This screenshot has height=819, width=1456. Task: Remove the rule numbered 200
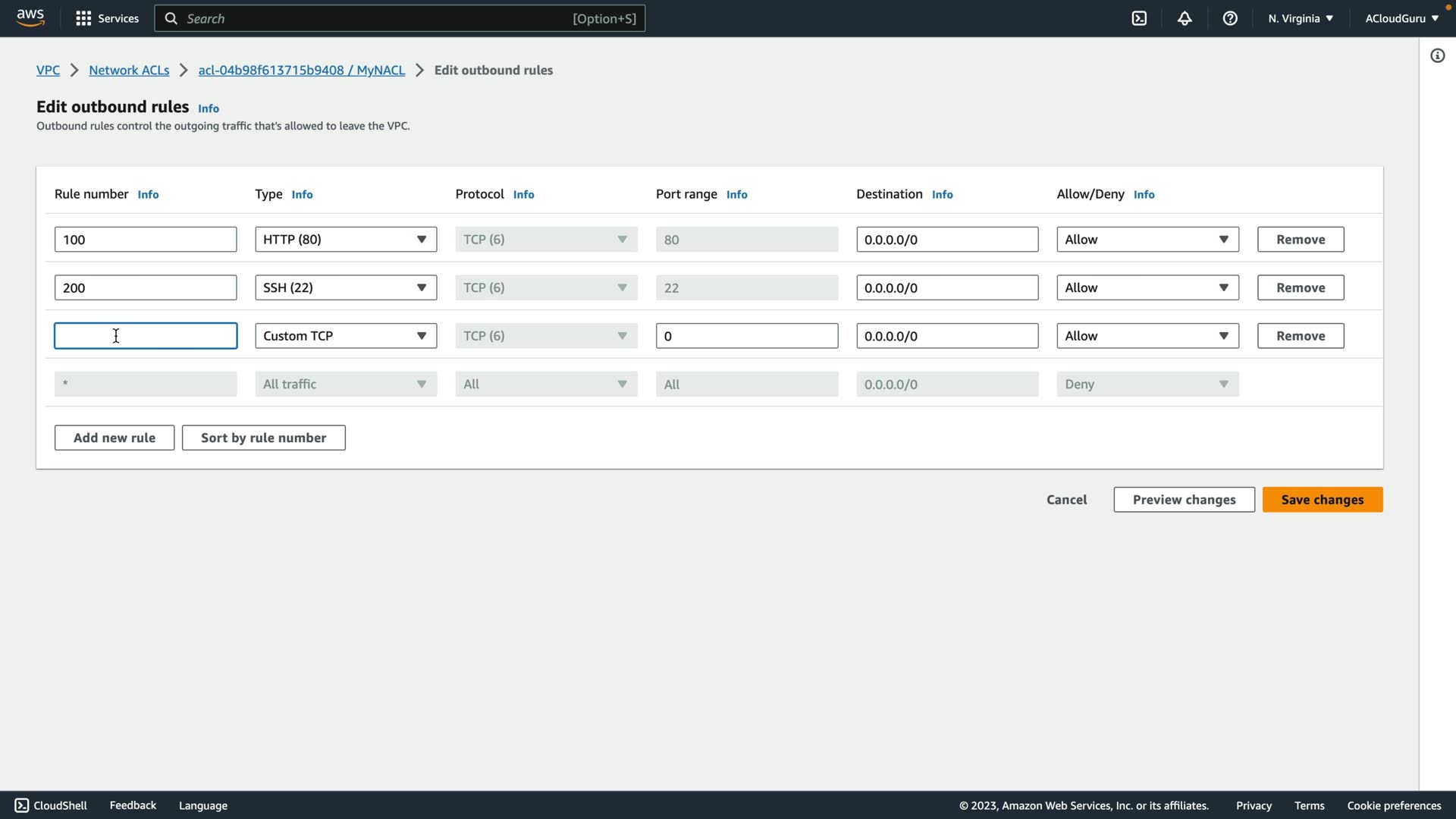coord(1300,287)
